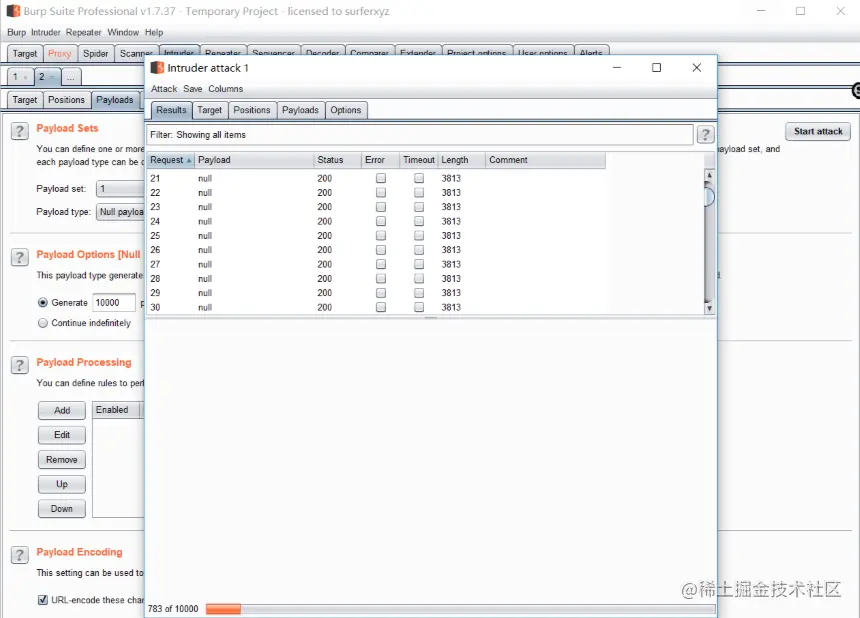
Task: Open the Repeater menu in menu bar
Action: 83,32
